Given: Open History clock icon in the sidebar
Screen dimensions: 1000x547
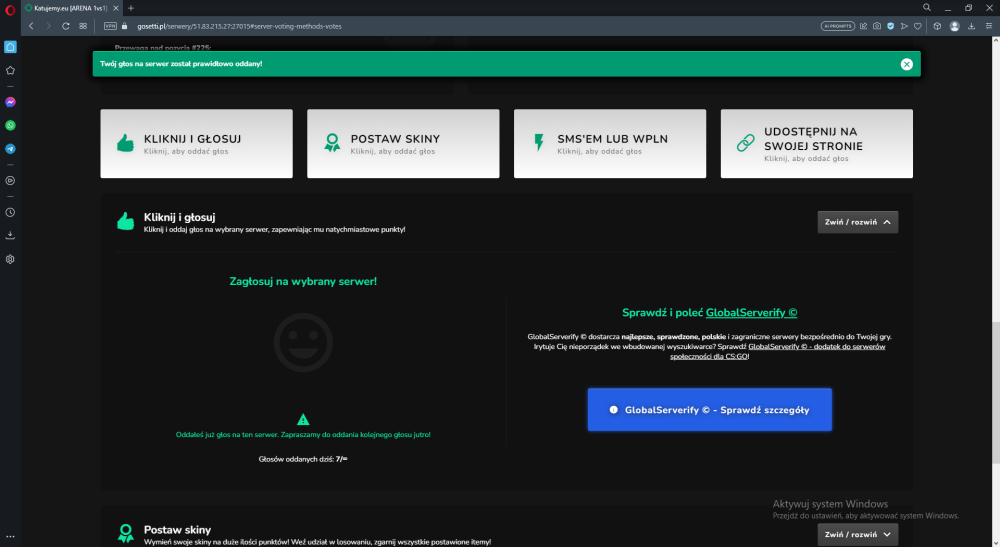Looking at the screenshot, I should pos(10,213).
